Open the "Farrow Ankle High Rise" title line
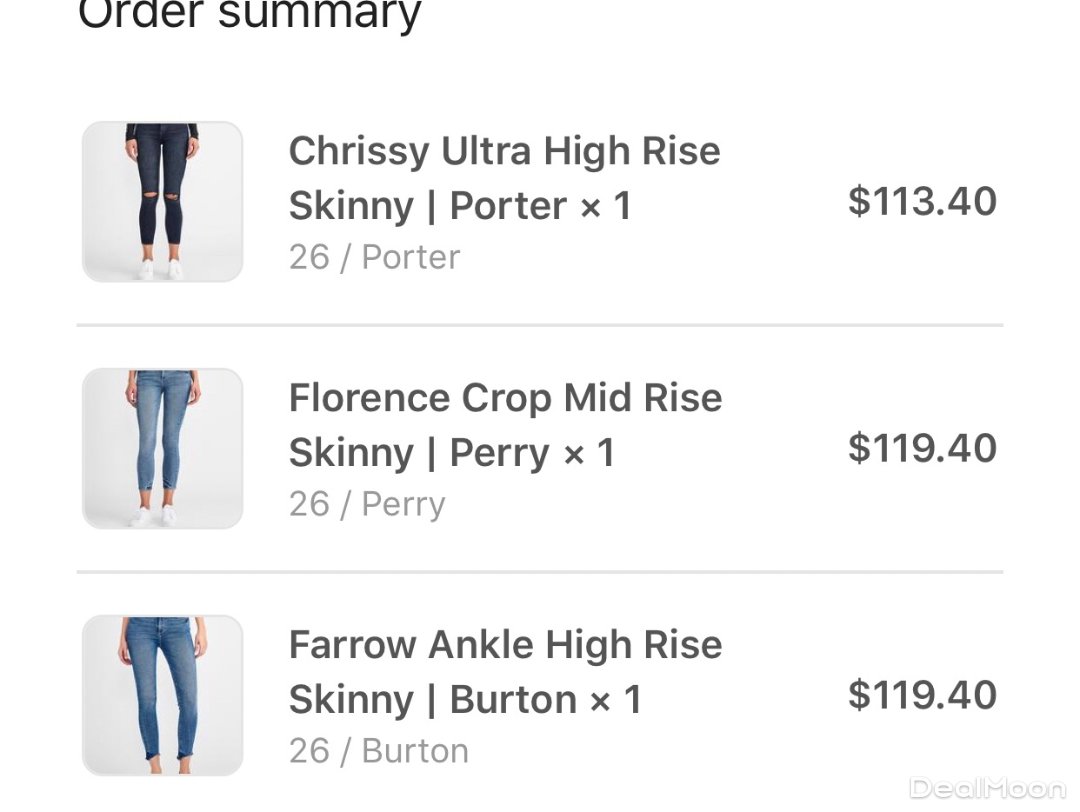Image resolution: width=1080 pixels, height=812 pixels. point(505,645)
